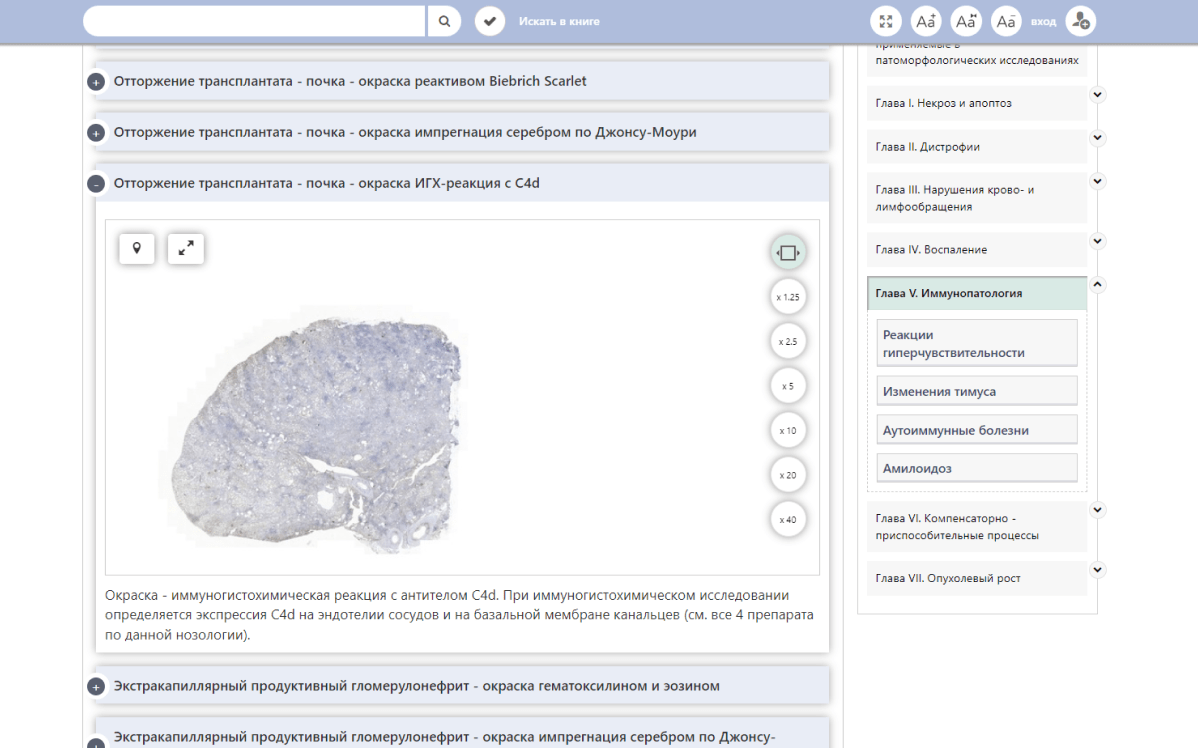Click the magnifier search button
Viewport: 1198px width, 748px height.
[x=444, y=21]
